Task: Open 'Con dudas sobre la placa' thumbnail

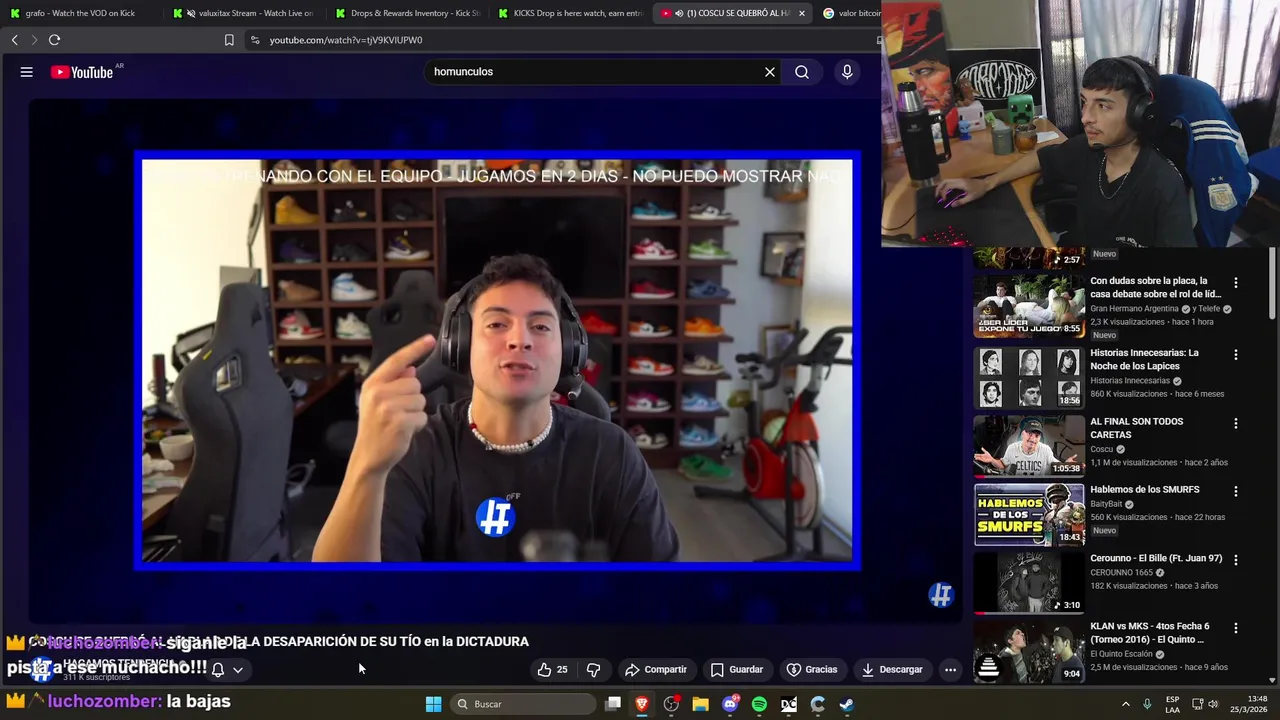Action: (1029, 306)
